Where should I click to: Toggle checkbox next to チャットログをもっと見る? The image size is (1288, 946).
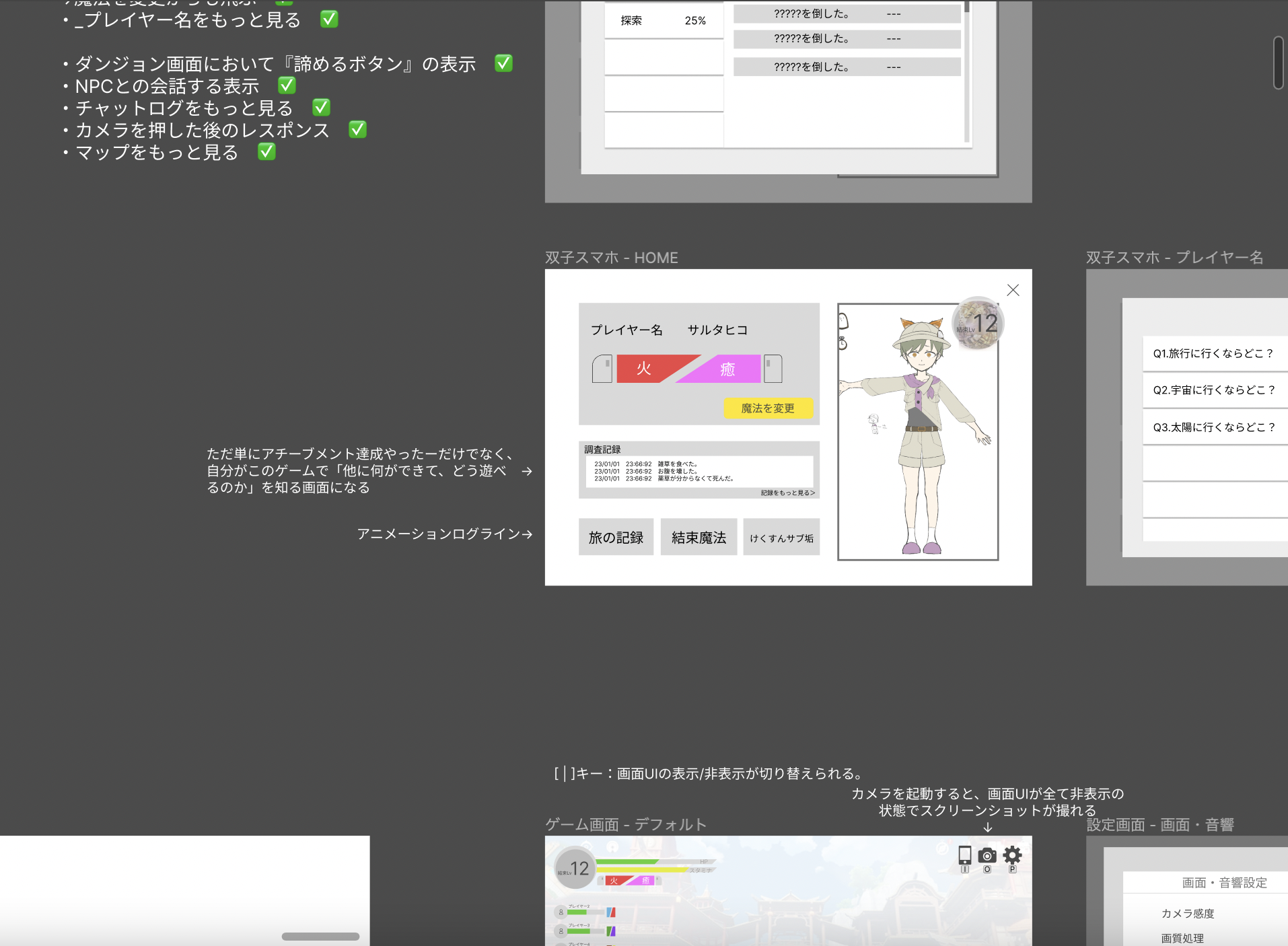click(321, 108)
